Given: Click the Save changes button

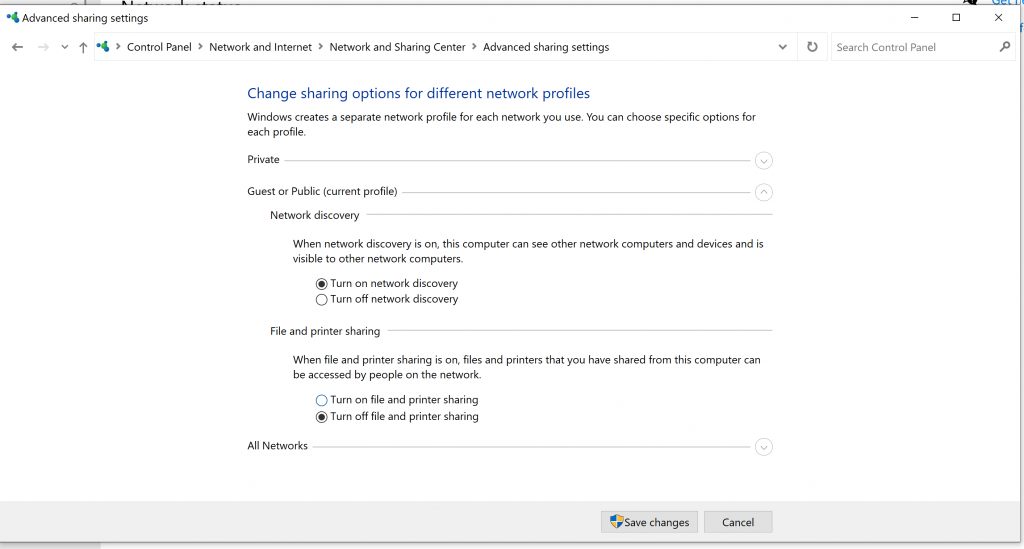Looking at the screenshot, I should (x=649, y=522).
